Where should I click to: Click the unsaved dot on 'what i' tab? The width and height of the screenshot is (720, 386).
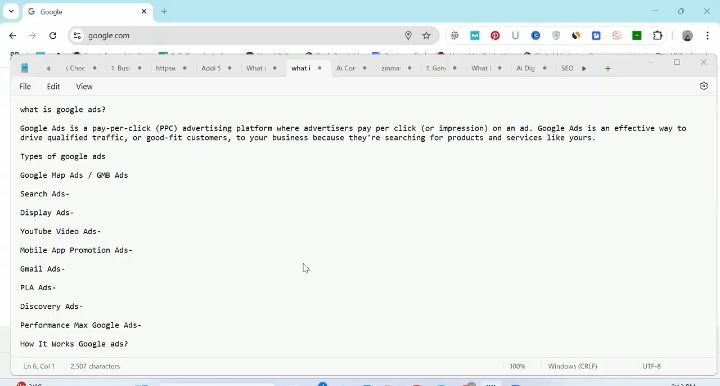coord(320,68)
